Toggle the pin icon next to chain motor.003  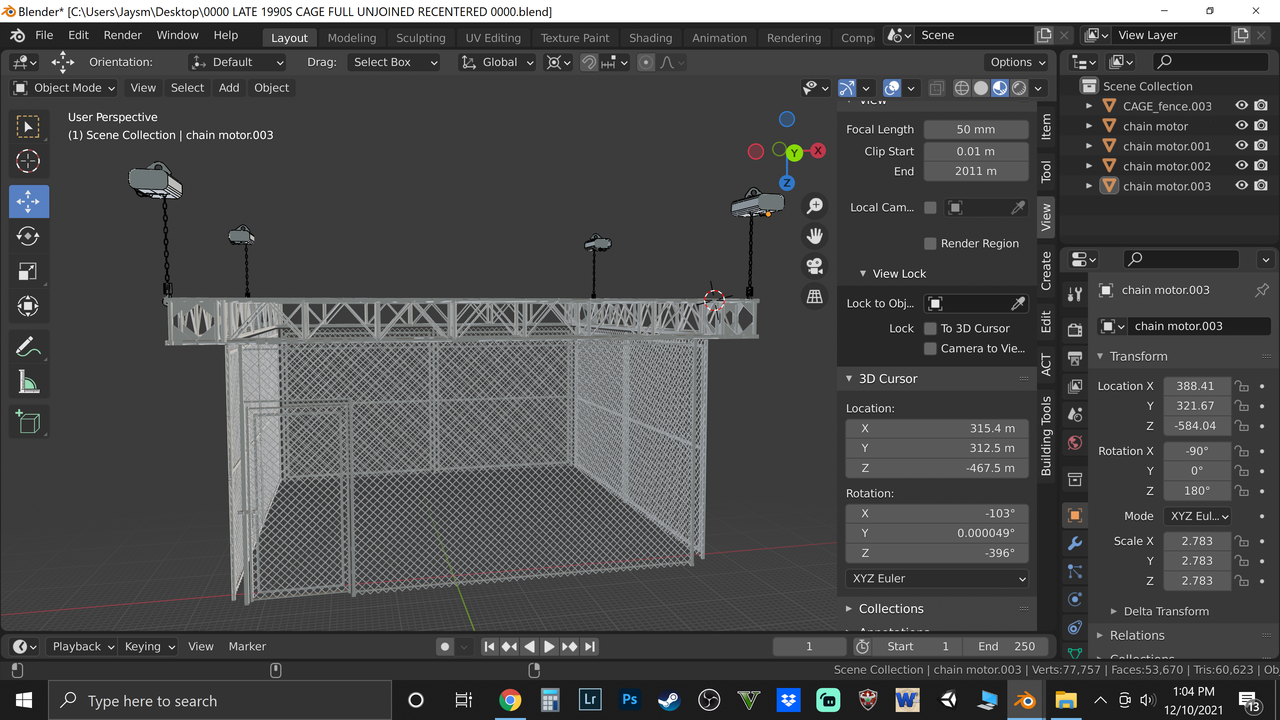click(1262, 290)
